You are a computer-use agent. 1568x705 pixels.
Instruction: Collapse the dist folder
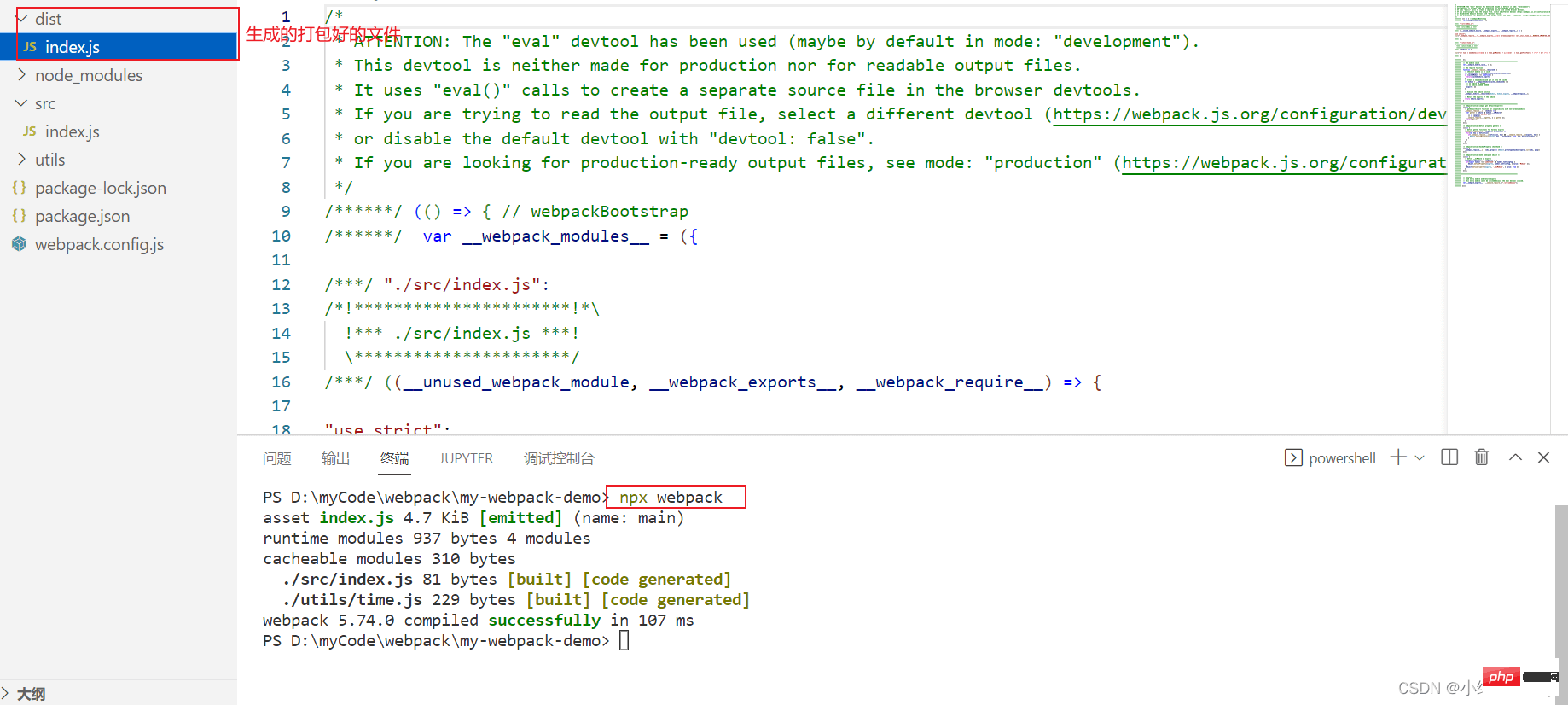(22, 19)
